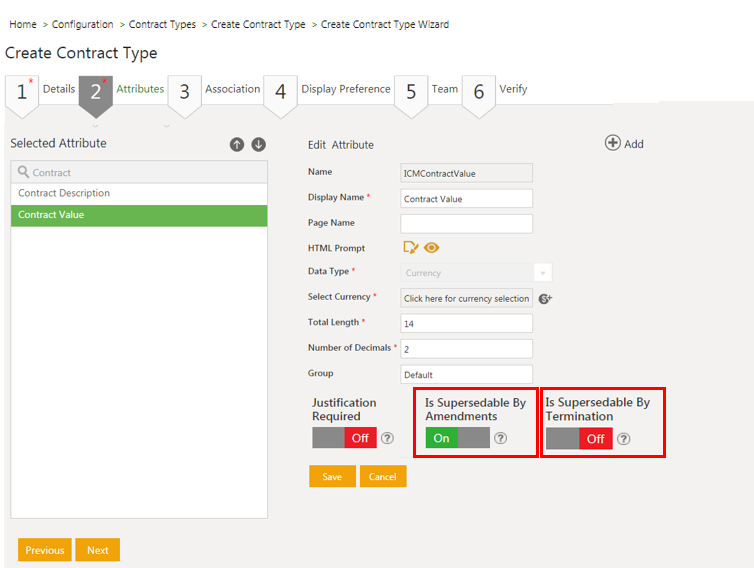Turn off Is Supersedable By Amendments

457,438
